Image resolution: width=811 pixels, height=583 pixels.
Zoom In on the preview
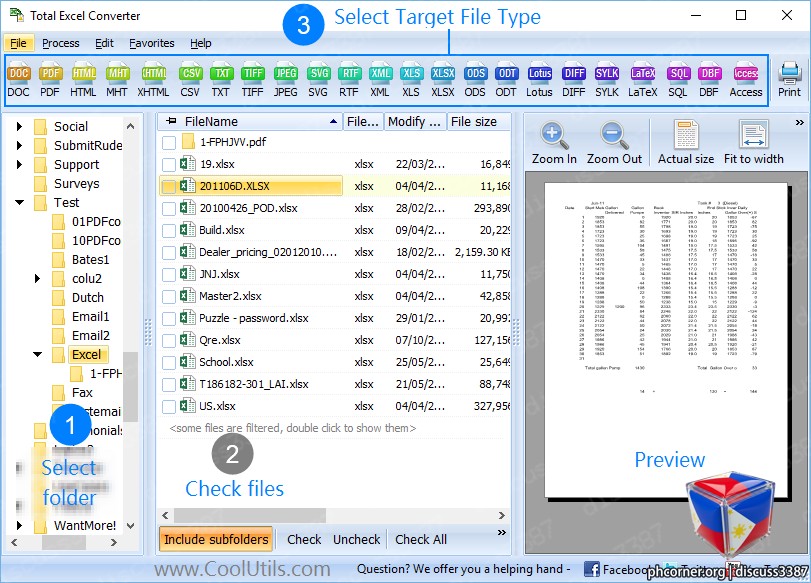pos(554,143)
